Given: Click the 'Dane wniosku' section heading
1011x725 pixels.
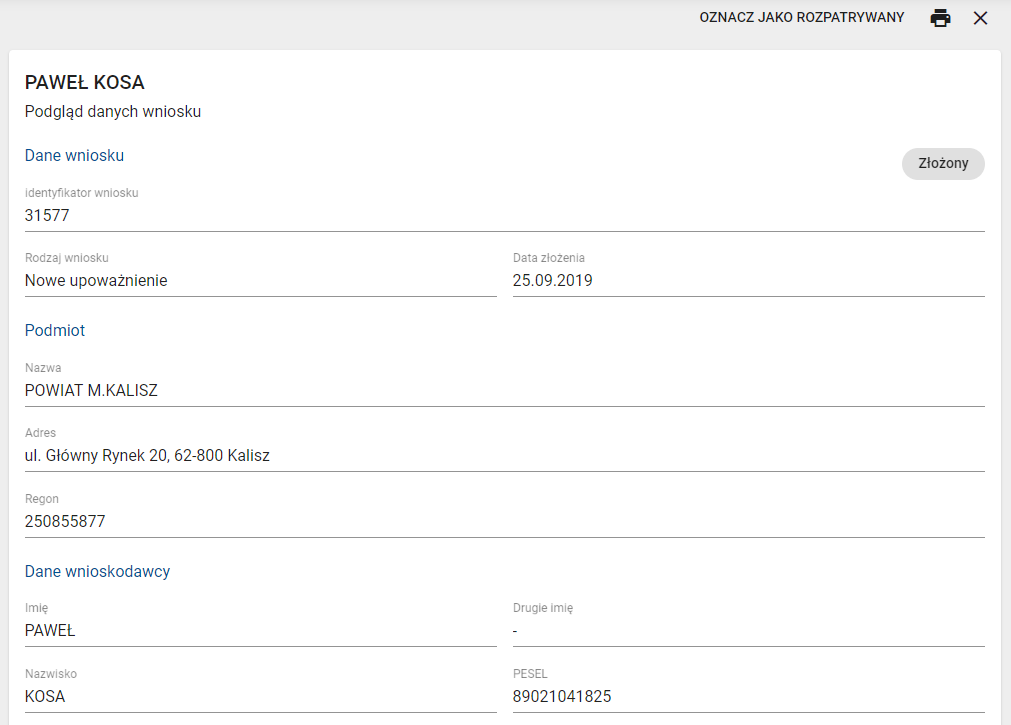Looking at the screenshot, I should 74,156.
